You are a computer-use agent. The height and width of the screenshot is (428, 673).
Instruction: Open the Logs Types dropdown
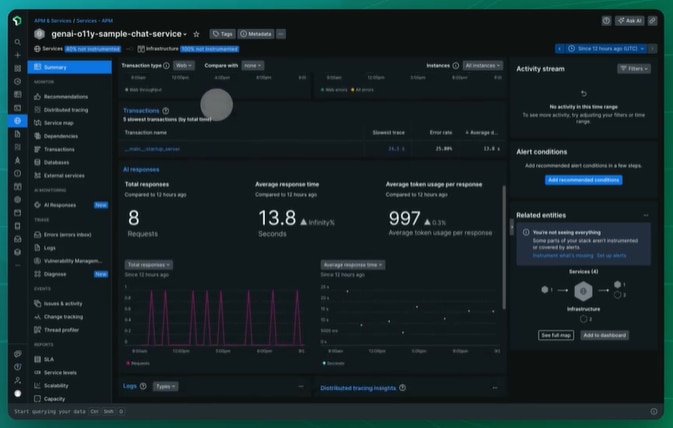pos(166,386)
